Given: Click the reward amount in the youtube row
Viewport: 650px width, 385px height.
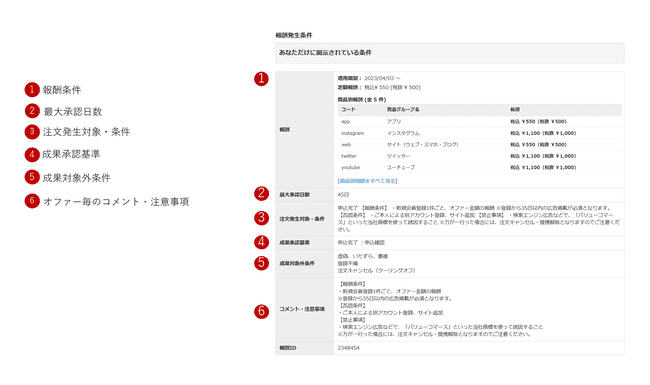Looking at the screenshot, I should click(543, 167).
